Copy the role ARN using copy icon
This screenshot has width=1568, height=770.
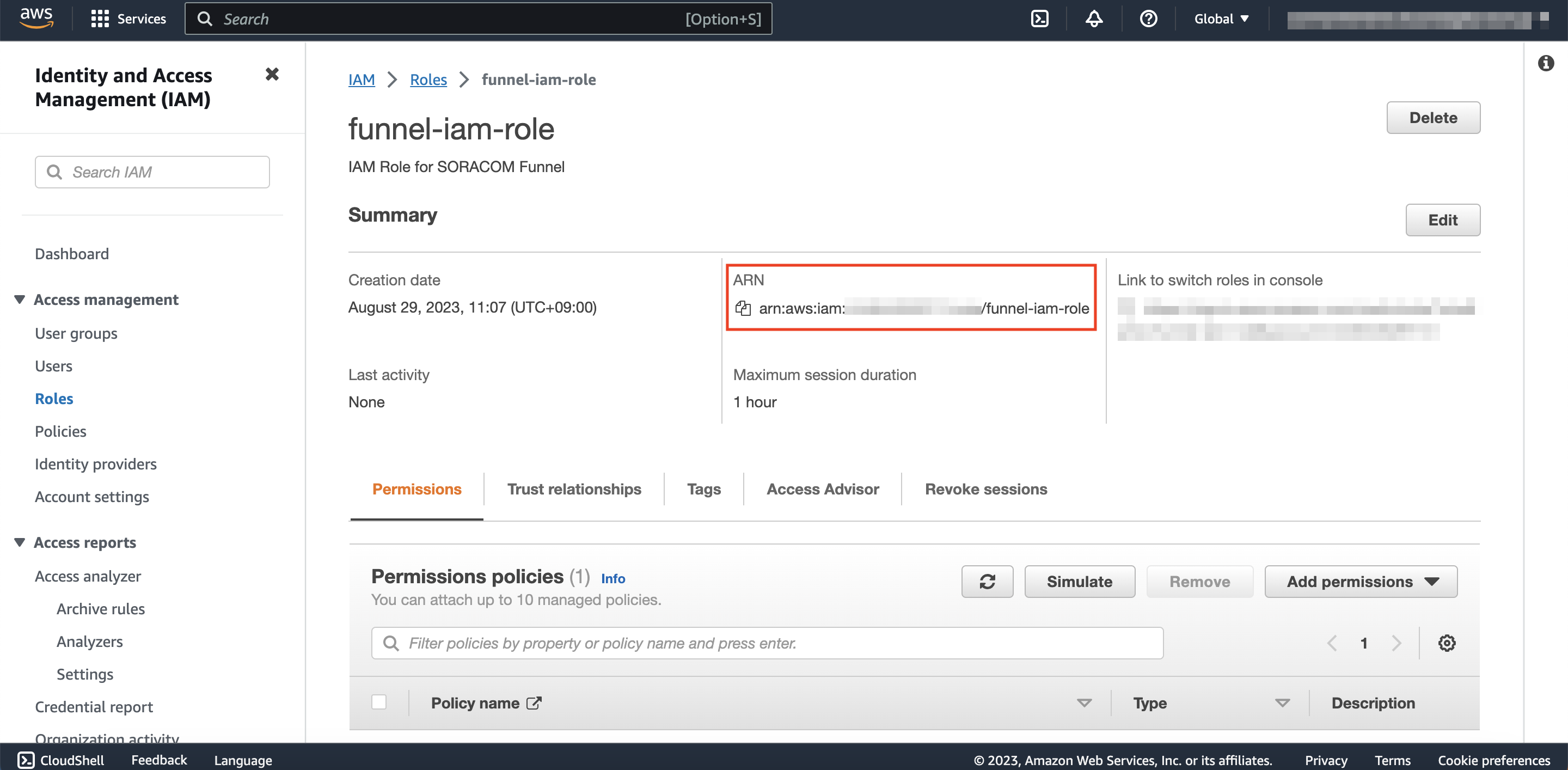[742, 308]
